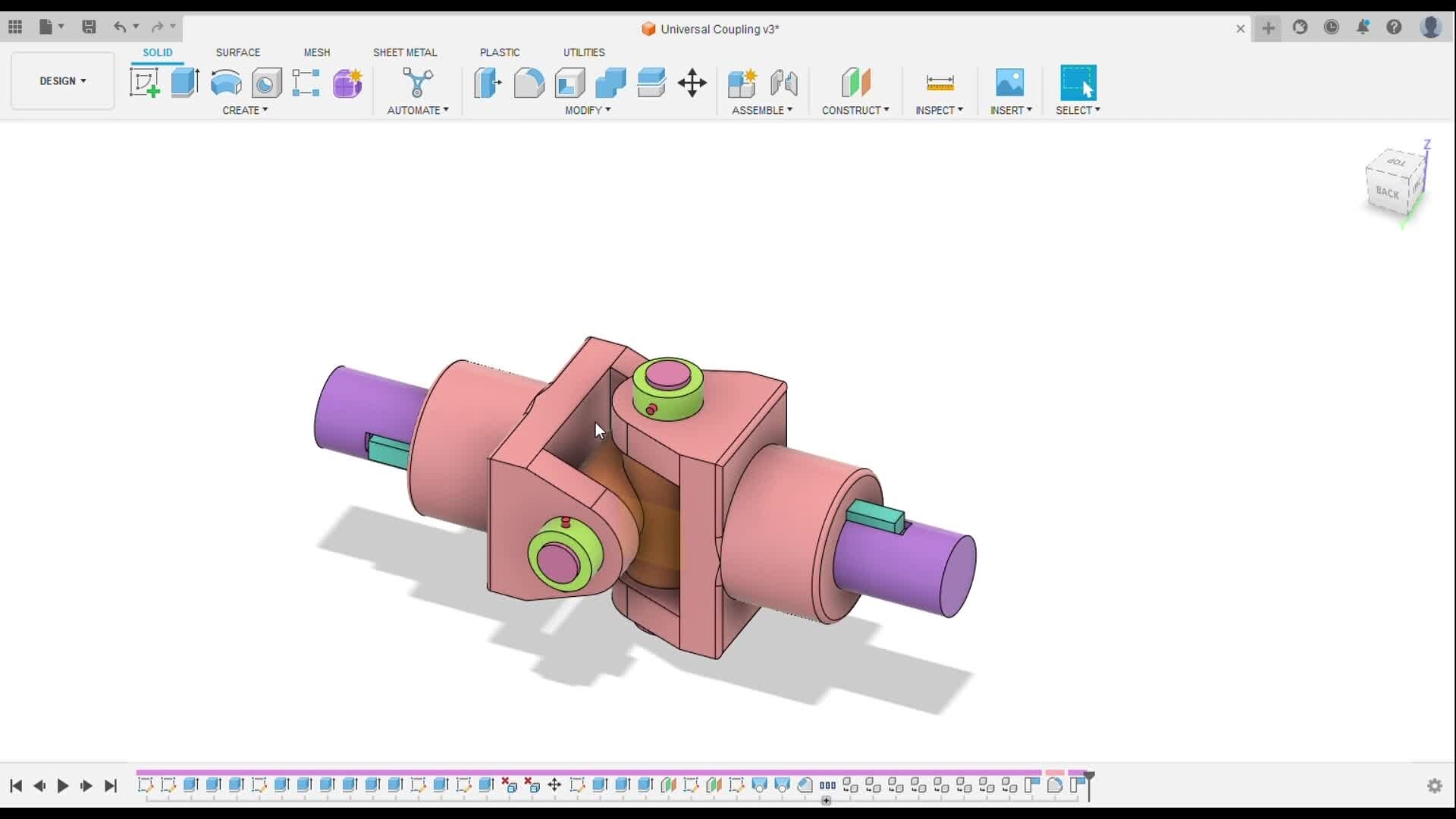Image resolution: width=1456 pixels, height=819 pixels.
Task: Open timeline settings gear
Action: (x=1434, y=786)
